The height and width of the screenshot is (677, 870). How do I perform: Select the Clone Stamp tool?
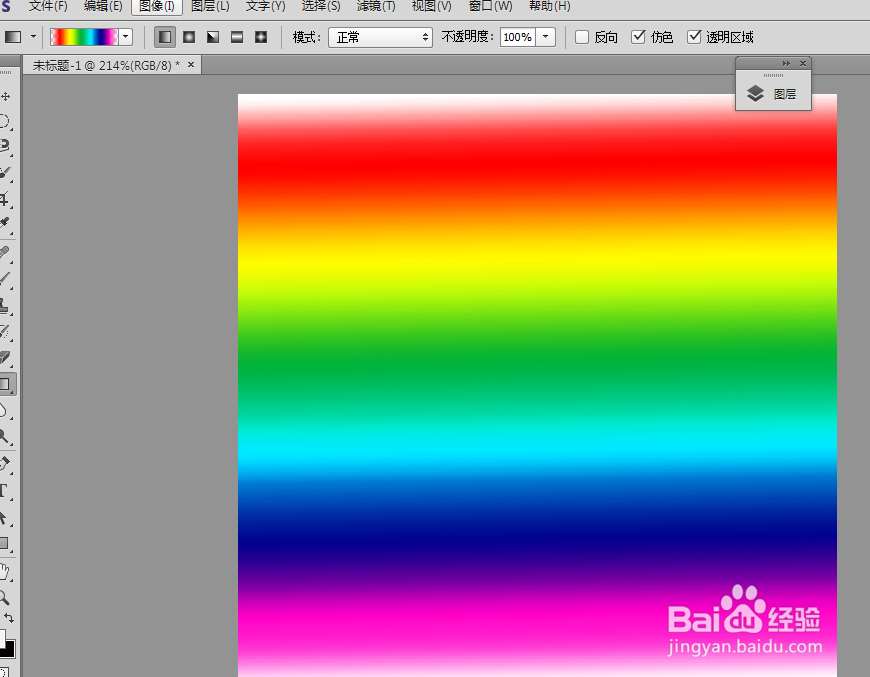point(4,305)
